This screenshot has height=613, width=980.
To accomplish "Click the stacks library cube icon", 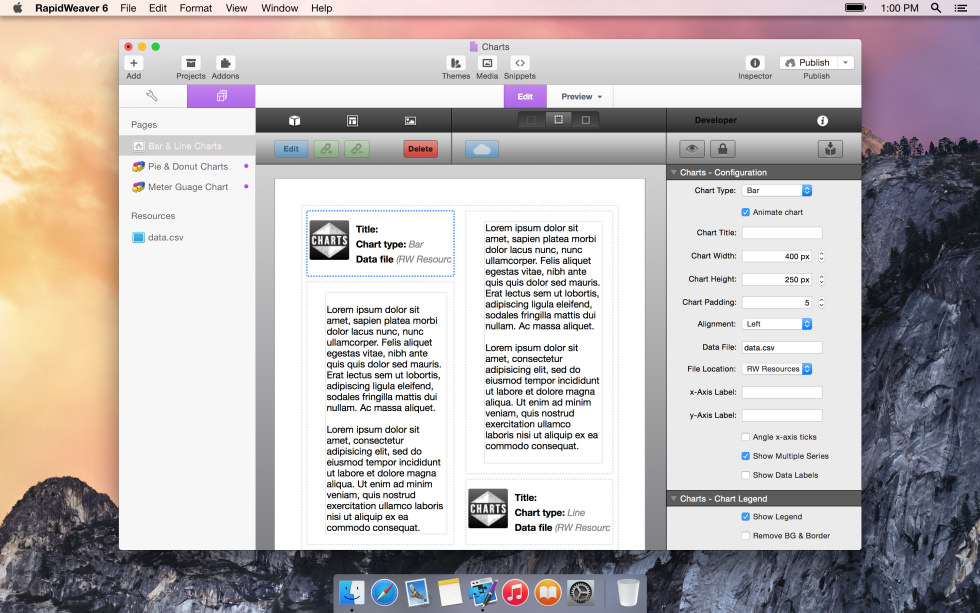I will pos(294,121).
